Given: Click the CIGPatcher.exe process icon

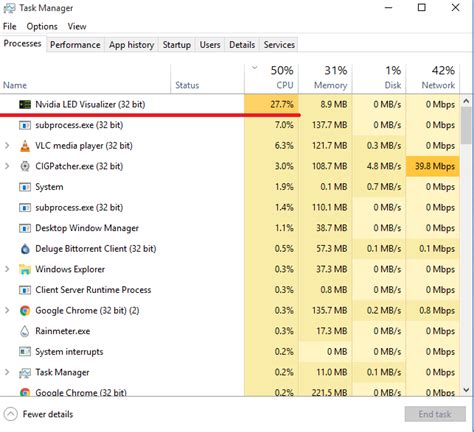Looking at the screenshot, I should coord(25,166).
